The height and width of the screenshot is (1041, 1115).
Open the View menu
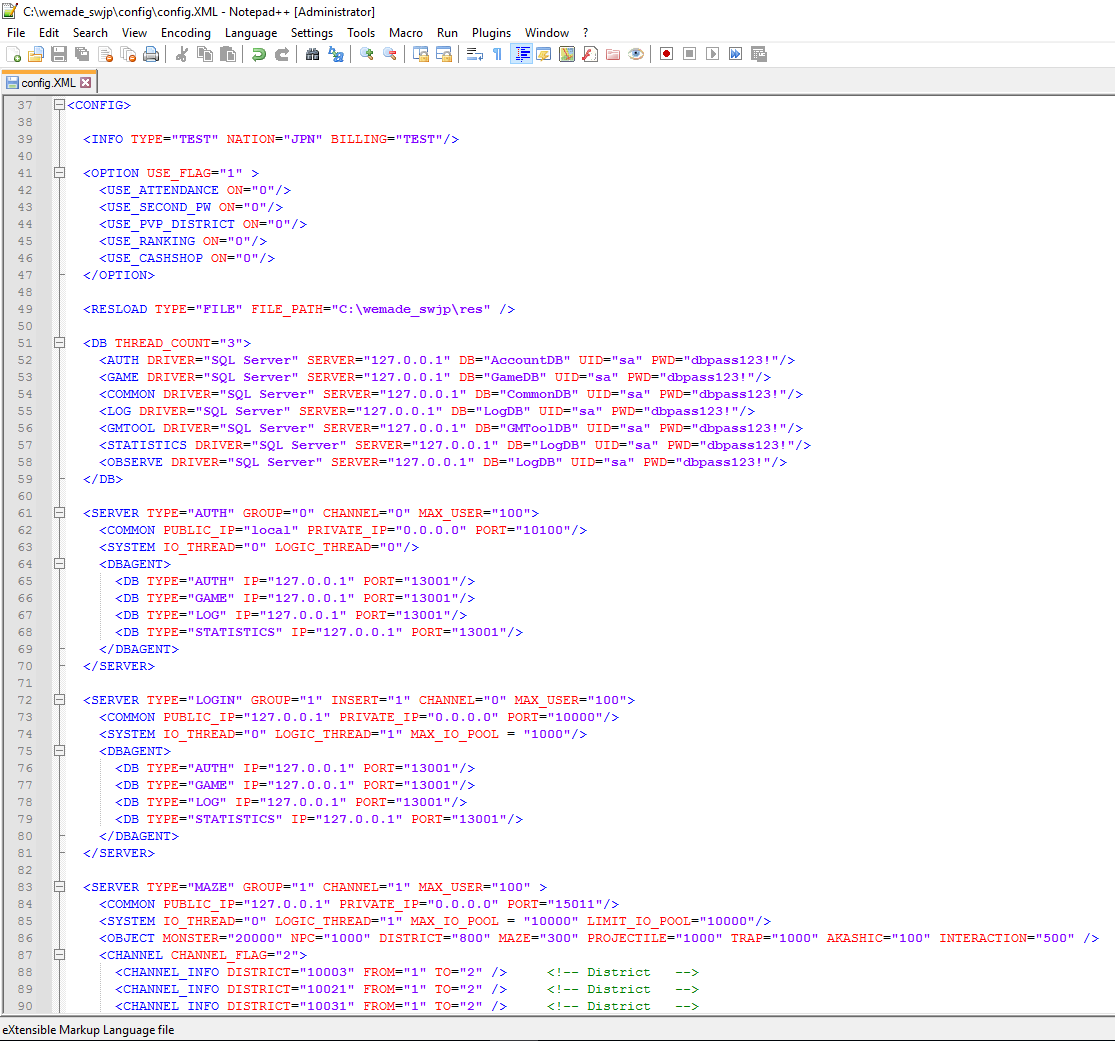coord(134,33)
